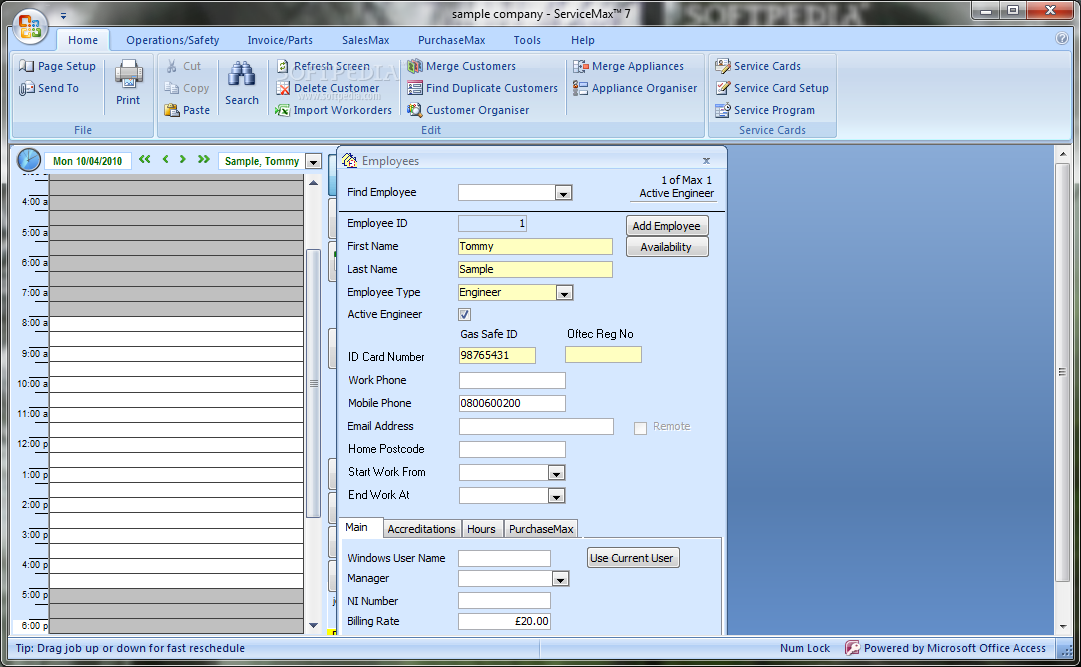Jump back with the double-left arrows

pos(145,159)
